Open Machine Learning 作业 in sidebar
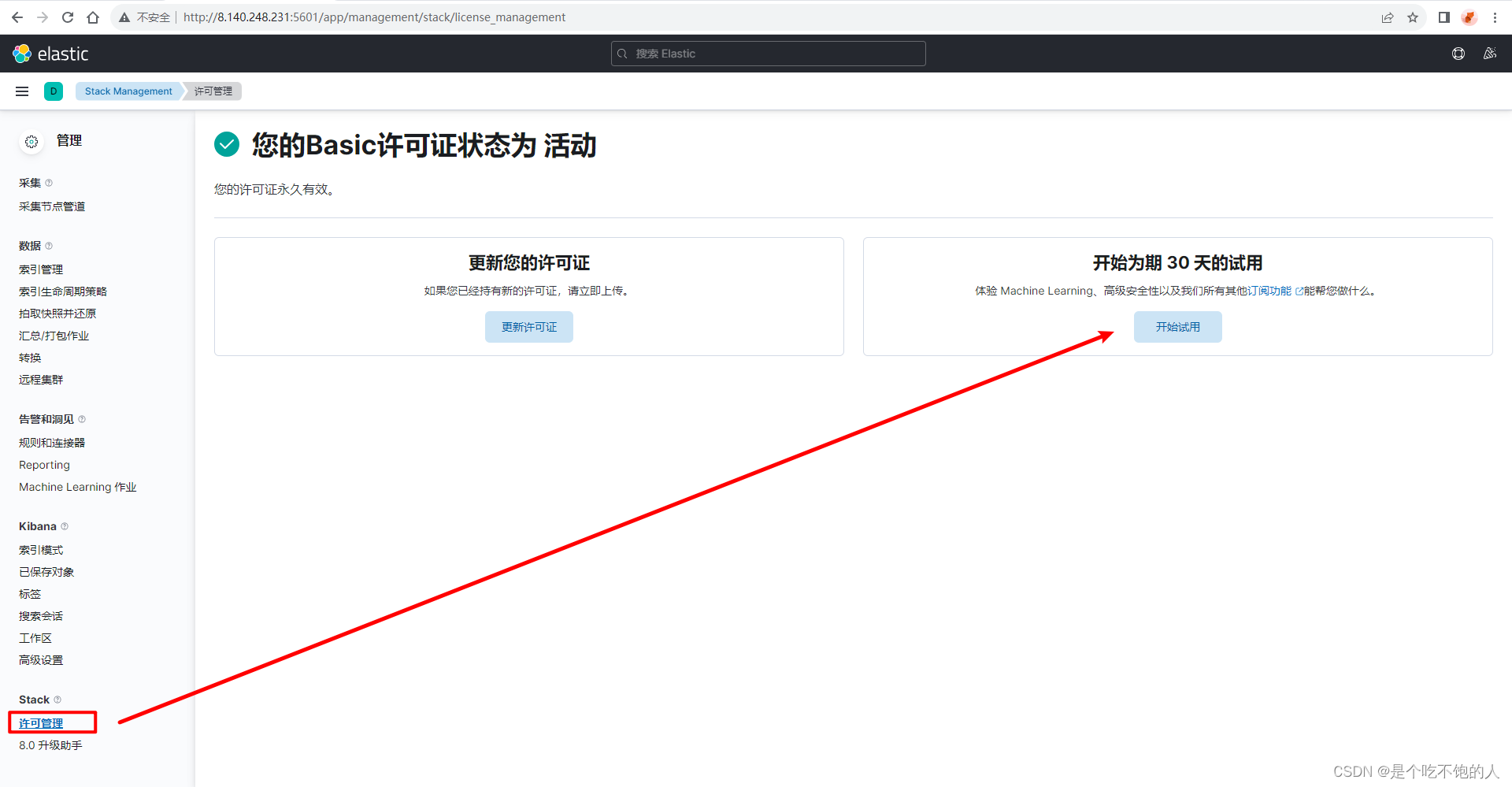The height and width of the screenshot is (787, 1512). pyautogui.click(x=78, y=487)
